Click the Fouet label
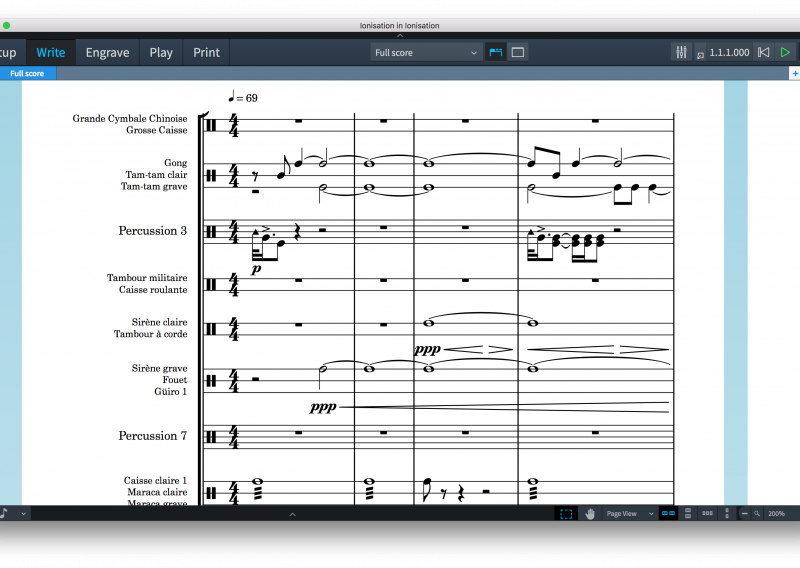The height and width of the screenshot is (568, 800). pyautogui.click(x=174, y=380)
